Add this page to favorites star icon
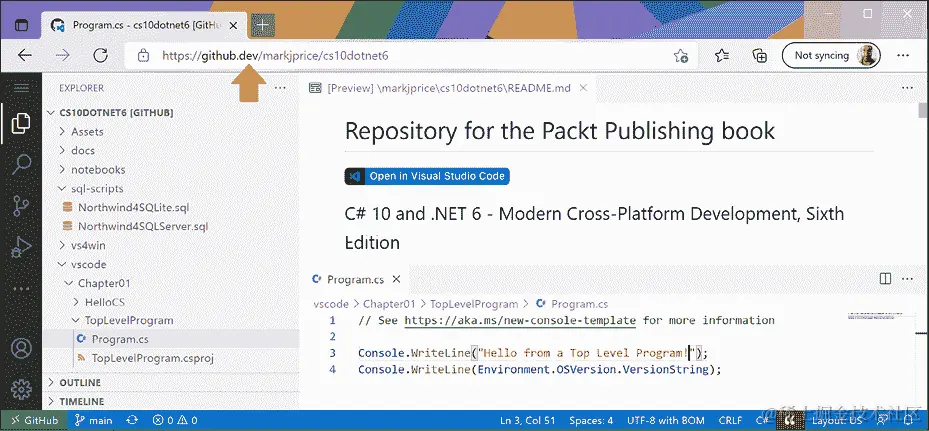The image size is (929, 431). (680, 56)
